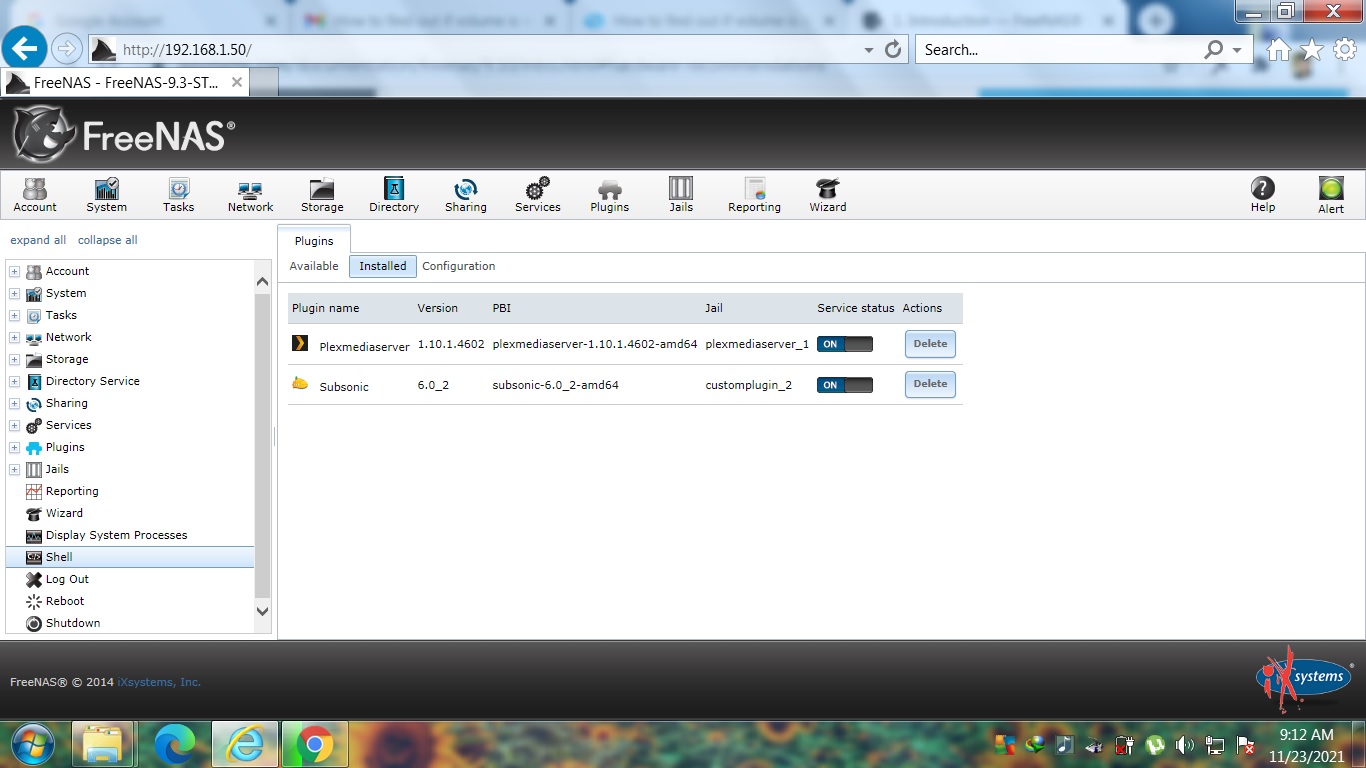Expand the Sharing tree node
The height and width of the screenshot is (768, 1366).
[x=15, y=403]
